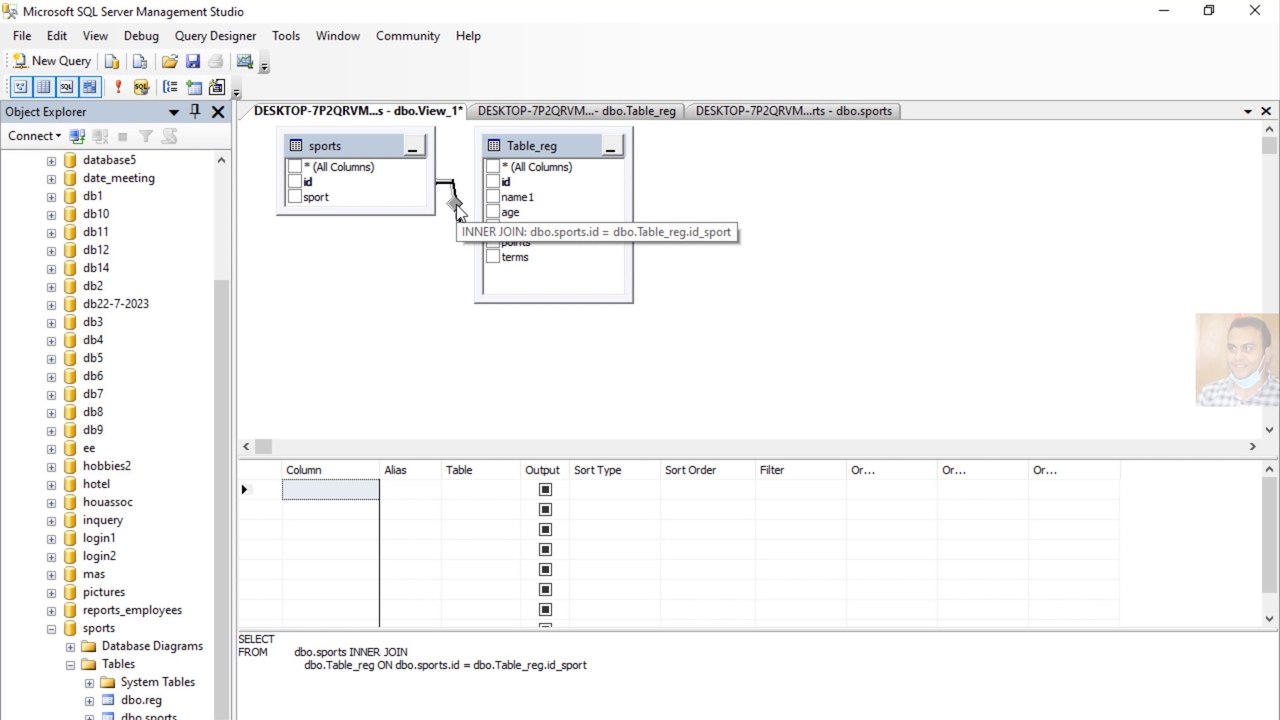Check All Columns in the sports table
The height and width of the screenshot is (720, 1280).
tap(295, 167)
